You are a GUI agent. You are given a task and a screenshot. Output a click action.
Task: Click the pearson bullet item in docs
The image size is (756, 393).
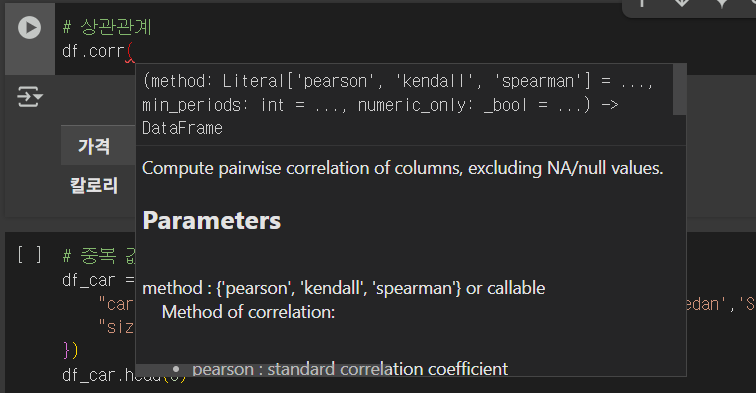click(350, 369)
